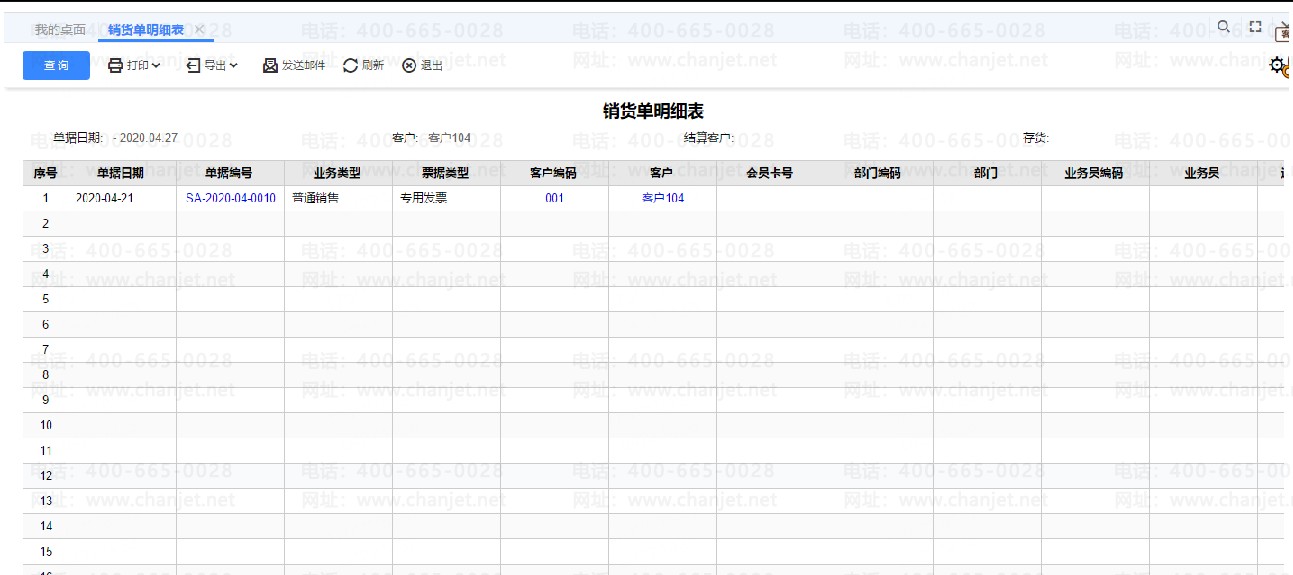Click the circular arrow 刷新 icon

click(350, 66)
